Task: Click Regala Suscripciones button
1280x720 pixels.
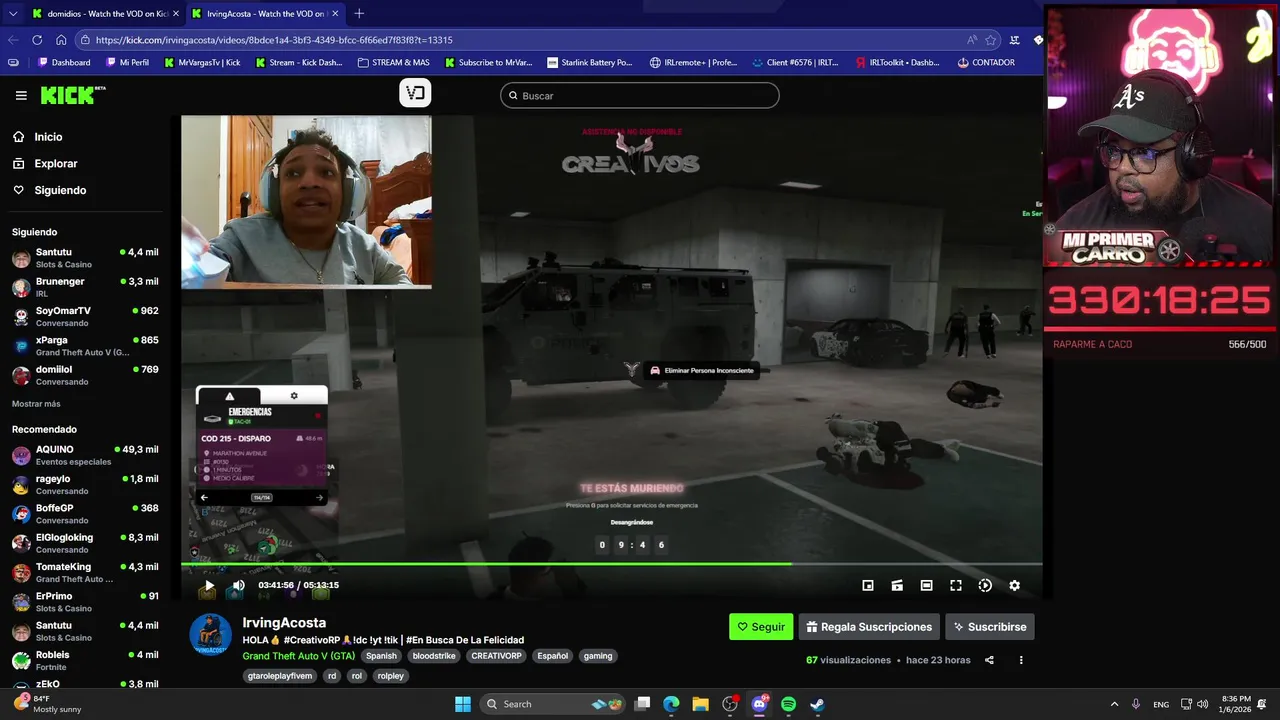Action: coord(869,627)
